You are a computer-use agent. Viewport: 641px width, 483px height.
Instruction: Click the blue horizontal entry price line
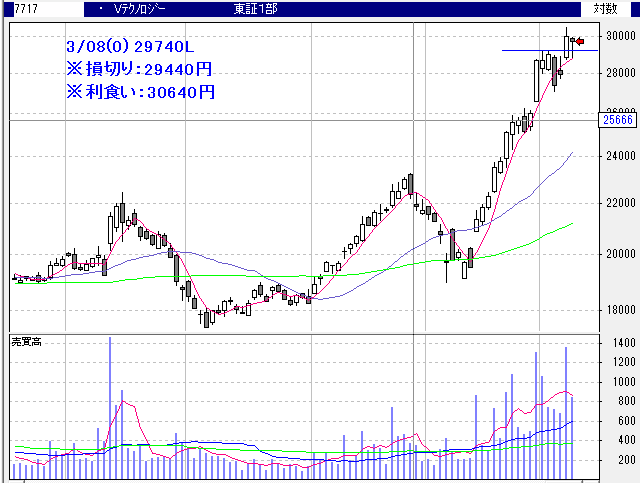pos(530,50)
